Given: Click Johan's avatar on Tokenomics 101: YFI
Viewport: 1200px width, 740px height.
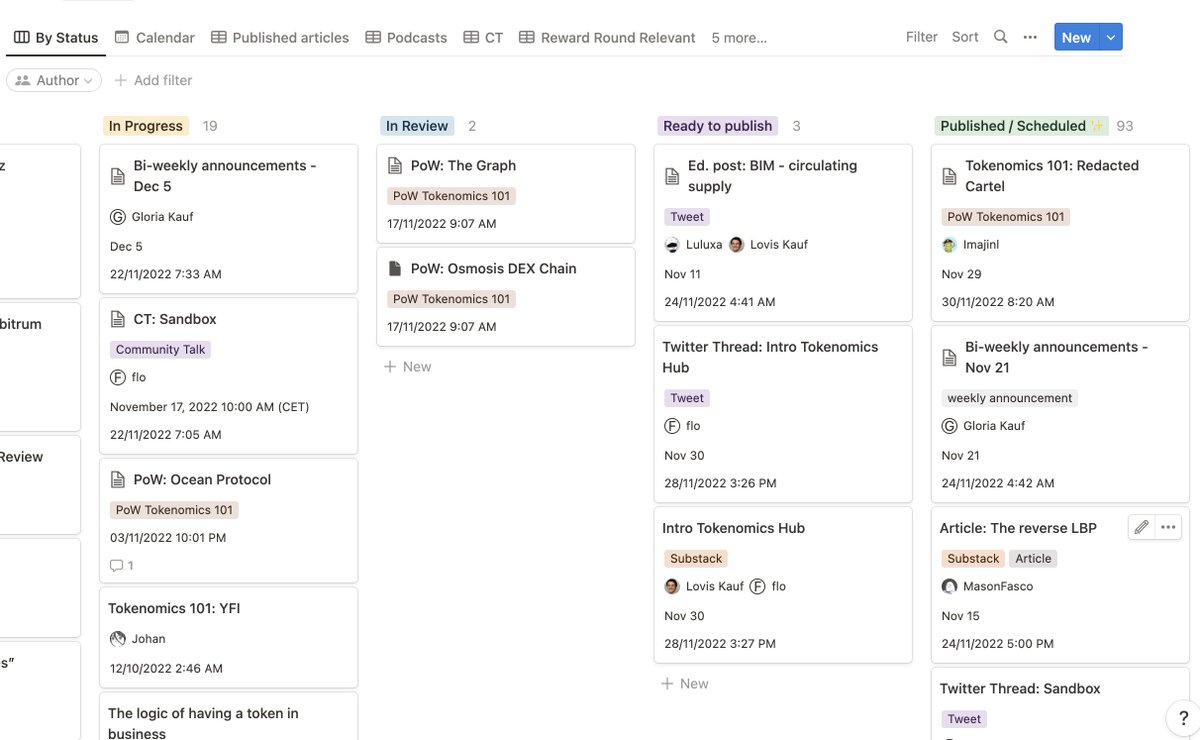Looking at the screenshot, I should [x=118, y=639].
